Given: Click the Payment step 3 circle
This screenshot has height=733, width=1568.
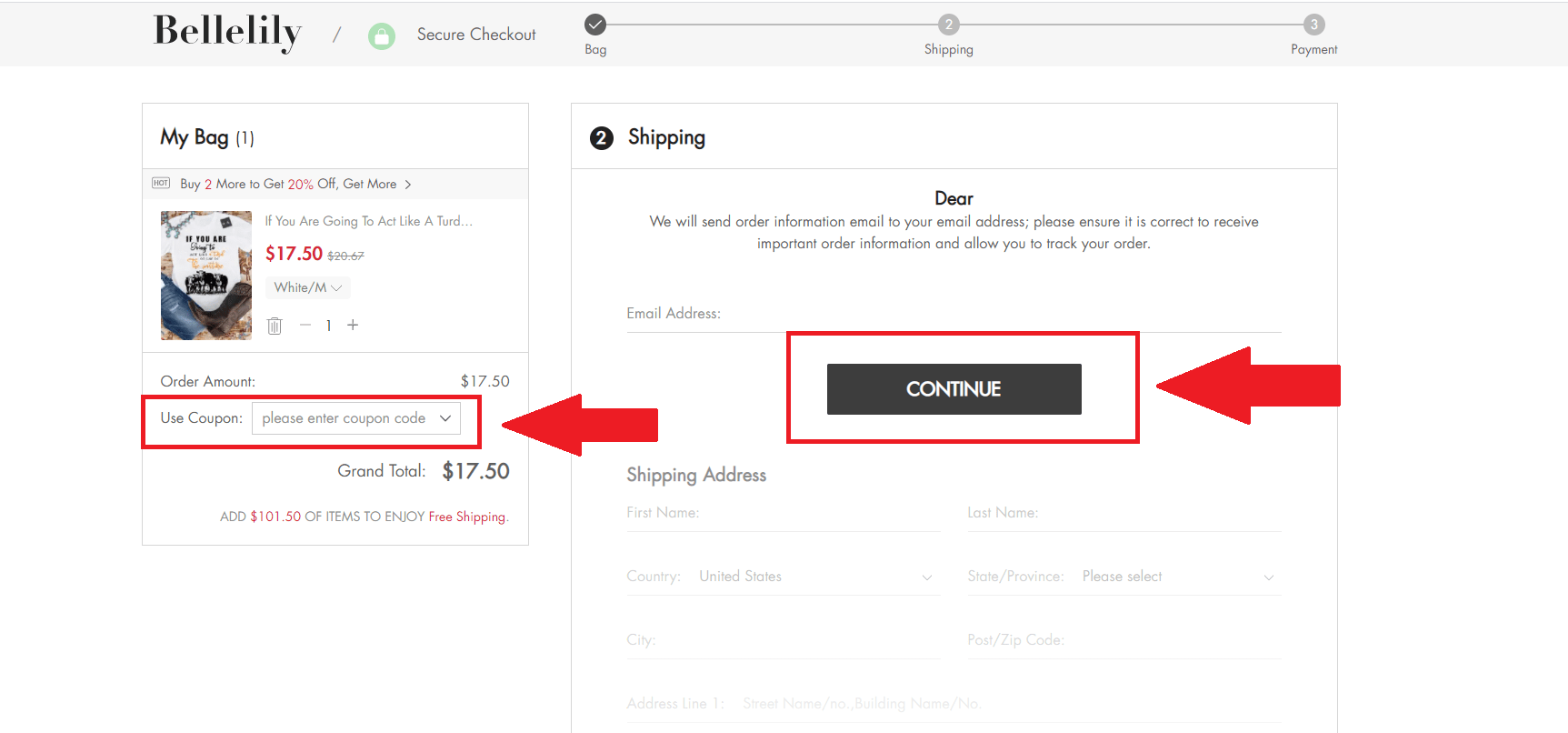Looking at the screenshot, I should coord(1313,25).
